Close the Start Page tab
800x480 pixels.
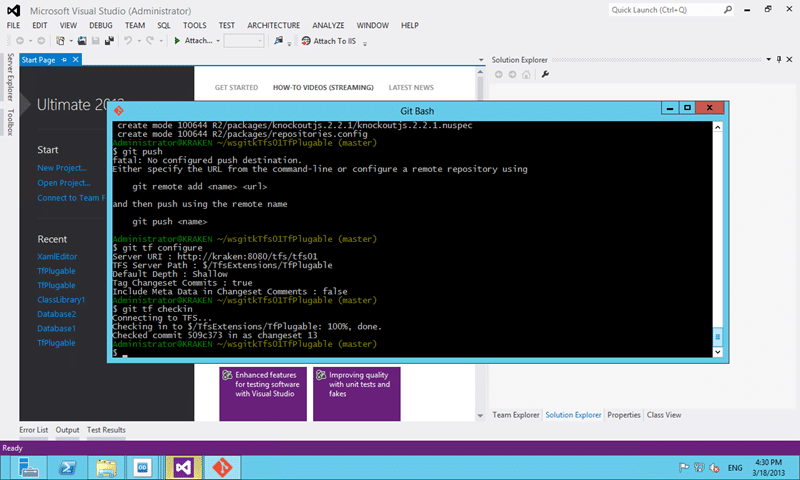[x=76, y=60]
